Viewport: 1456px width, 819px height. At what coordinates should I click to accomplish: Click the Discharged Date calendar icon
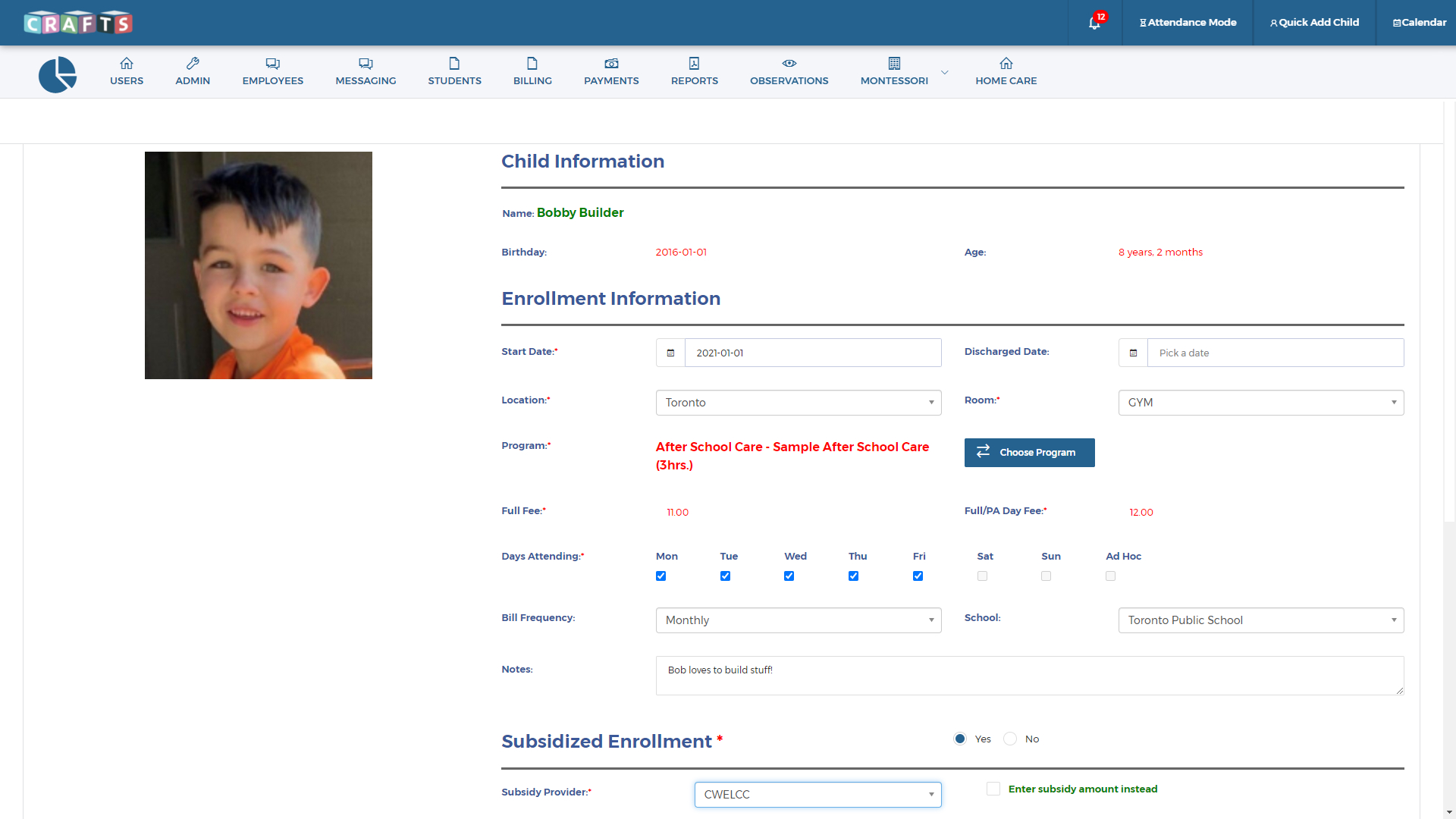point(1133,353)
